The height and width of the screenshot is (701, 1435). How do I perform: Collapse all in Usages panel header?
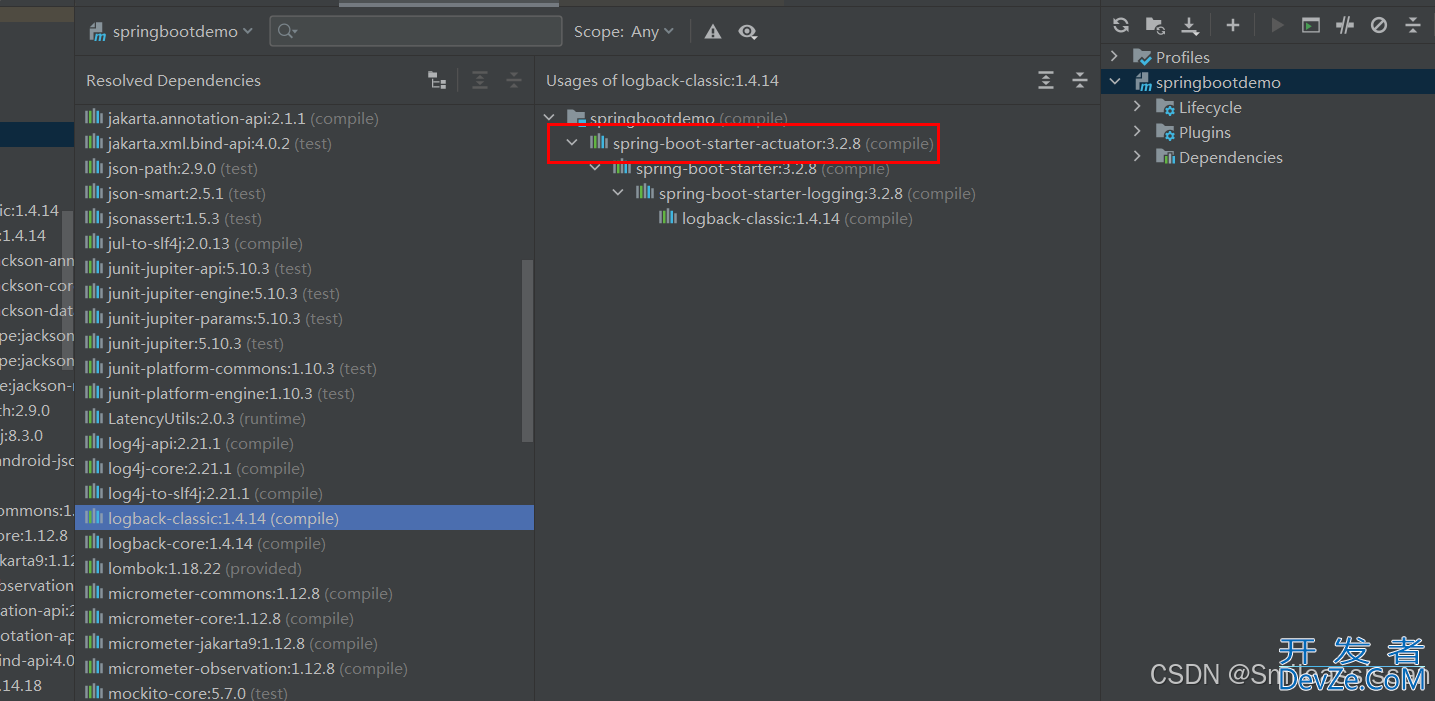point(1080,81)
